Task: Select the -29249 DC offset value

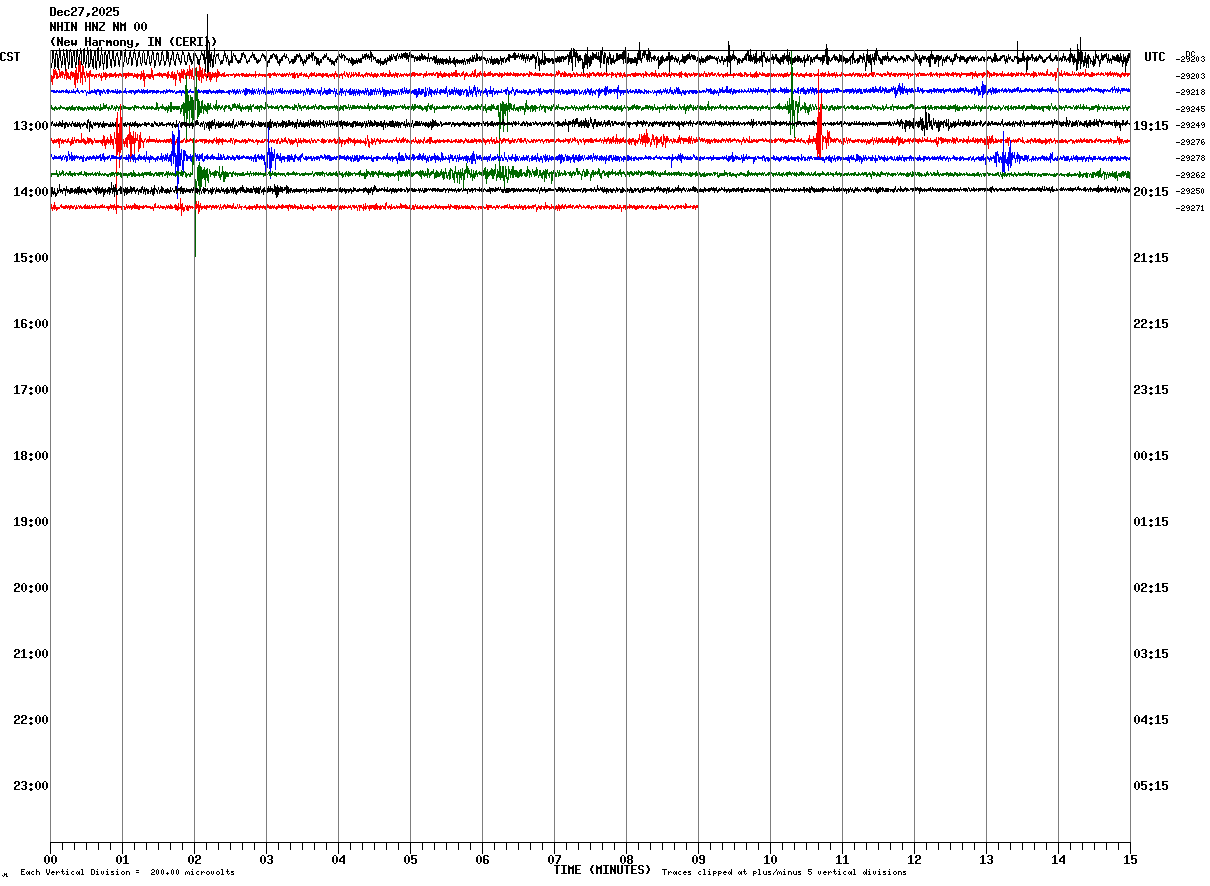Action: [x=1191, y=125]
